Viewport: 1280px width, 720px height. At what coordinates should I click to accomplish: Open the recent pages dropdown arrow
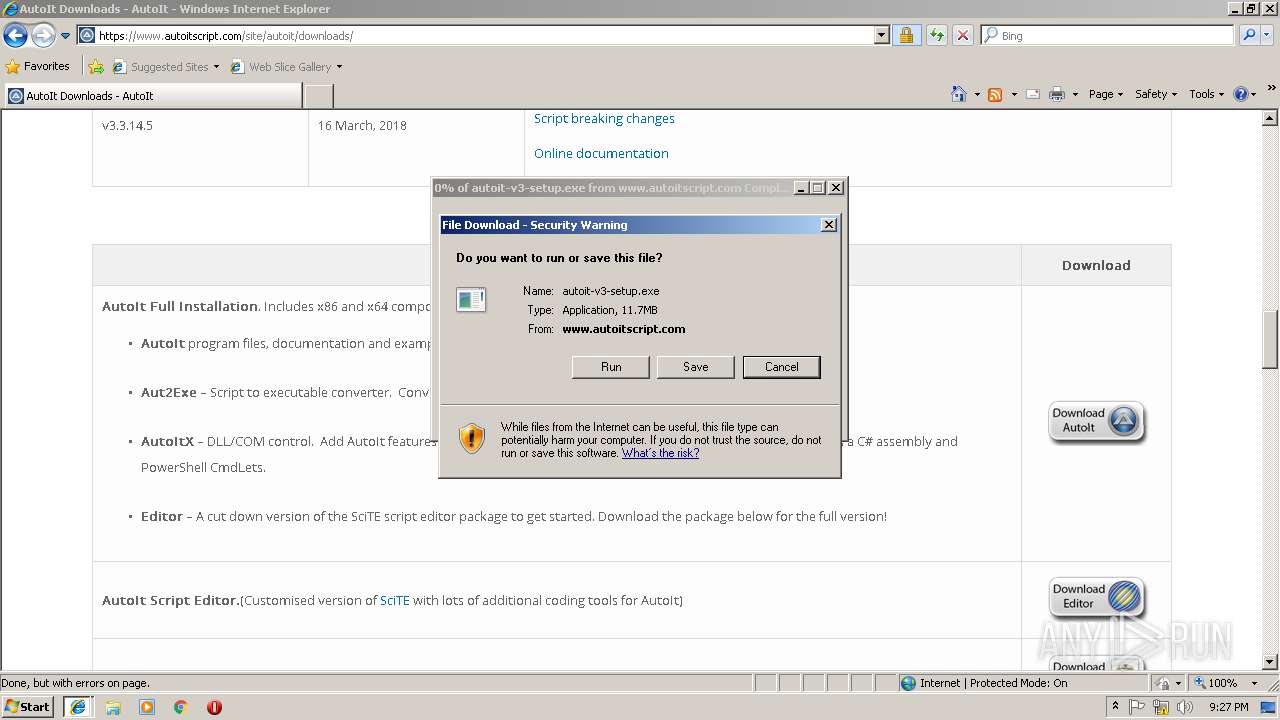[x=65, y=36]
